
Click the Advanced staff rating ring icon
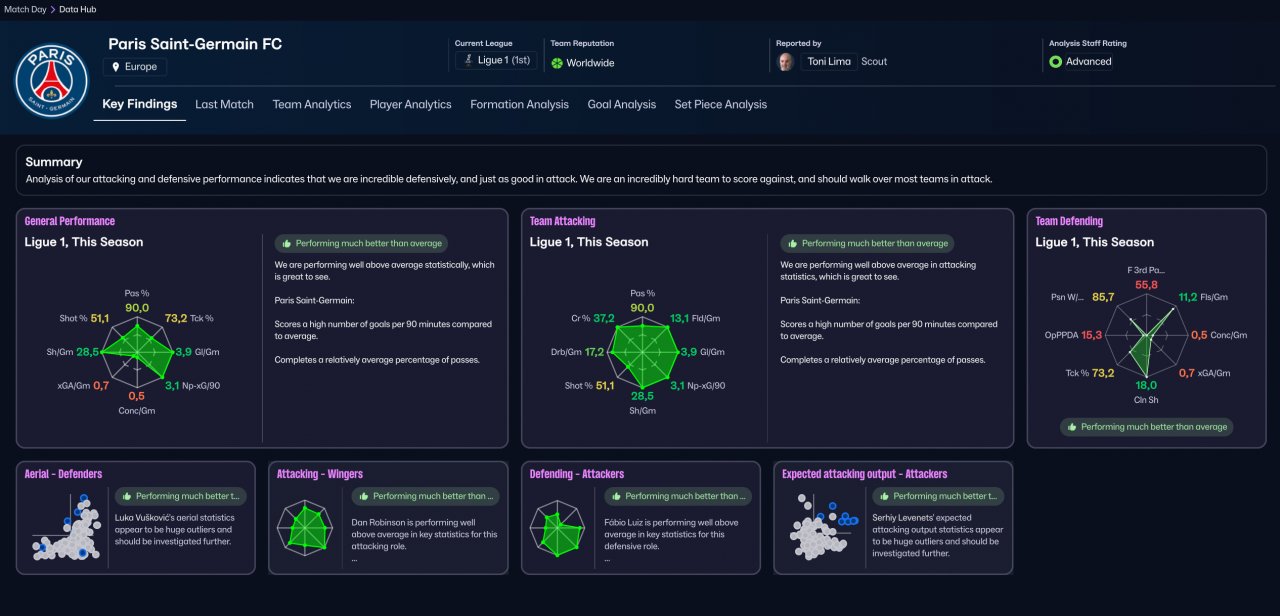(1055, 62)
